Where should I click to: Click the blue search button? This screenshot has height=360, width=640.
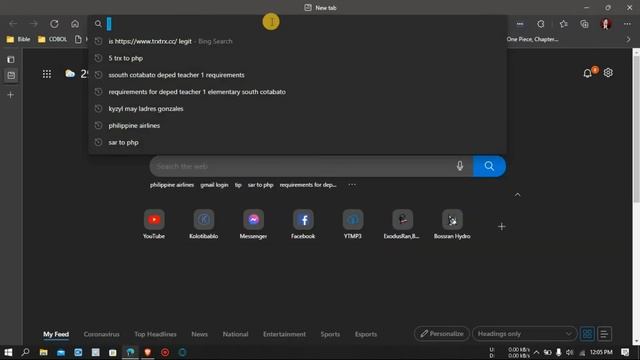coord(489,166)
